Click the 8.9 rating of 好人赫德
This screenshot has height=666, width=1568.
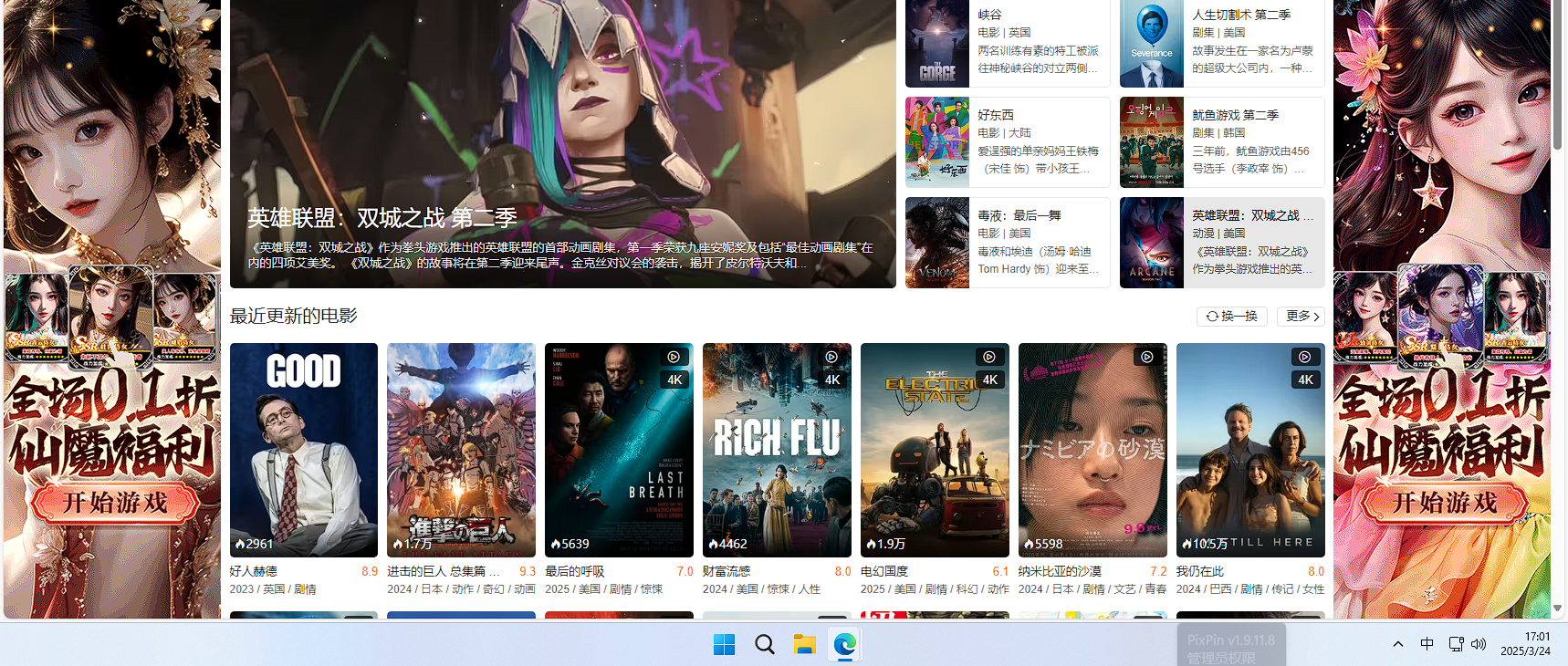pos(370,571)
